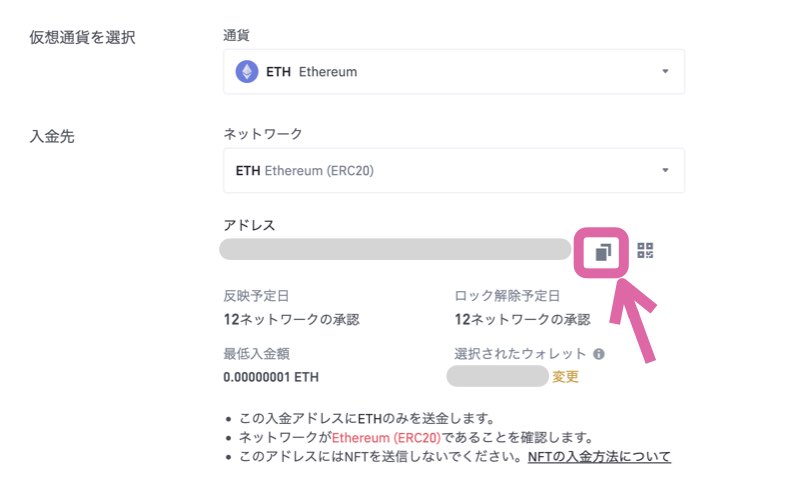Click the ロック解除予定日 label
800x495 pixels.
(x=507, y=296)
